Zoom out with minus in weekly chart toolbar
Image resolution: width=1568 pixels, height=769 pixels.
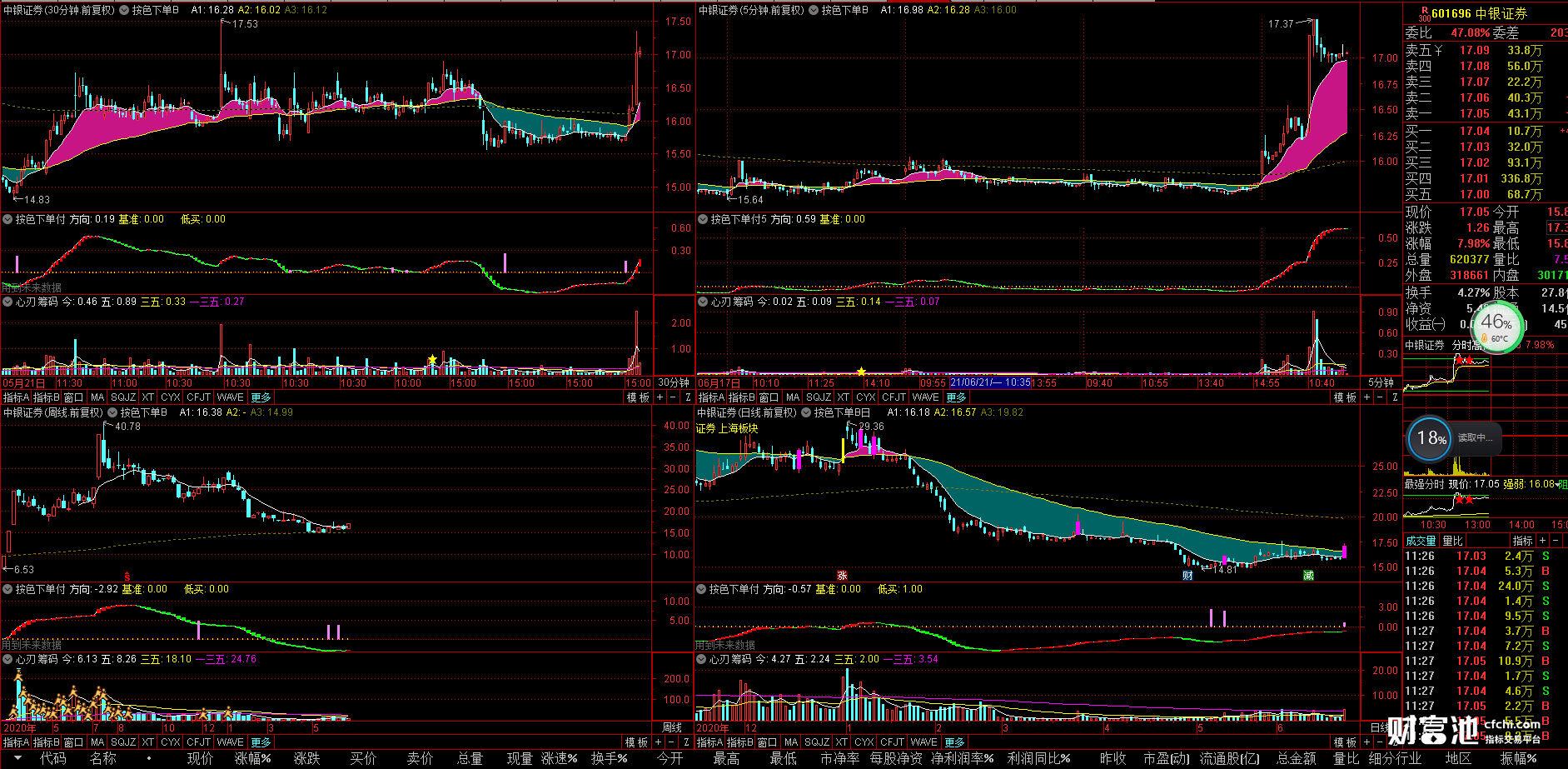click(673, 742)
